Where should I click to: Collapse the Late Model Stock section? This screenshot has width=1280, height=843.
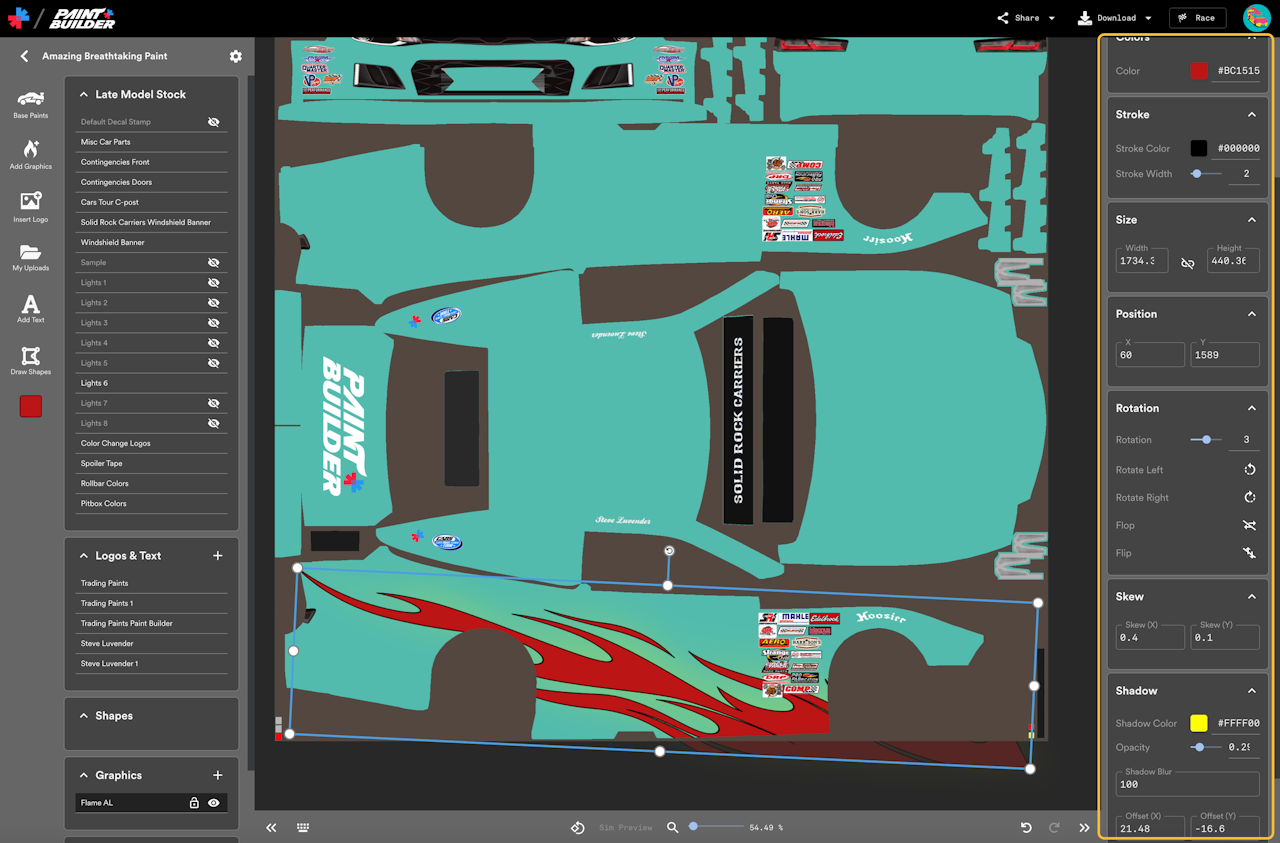pyautogui.click(x=84, y=94)
